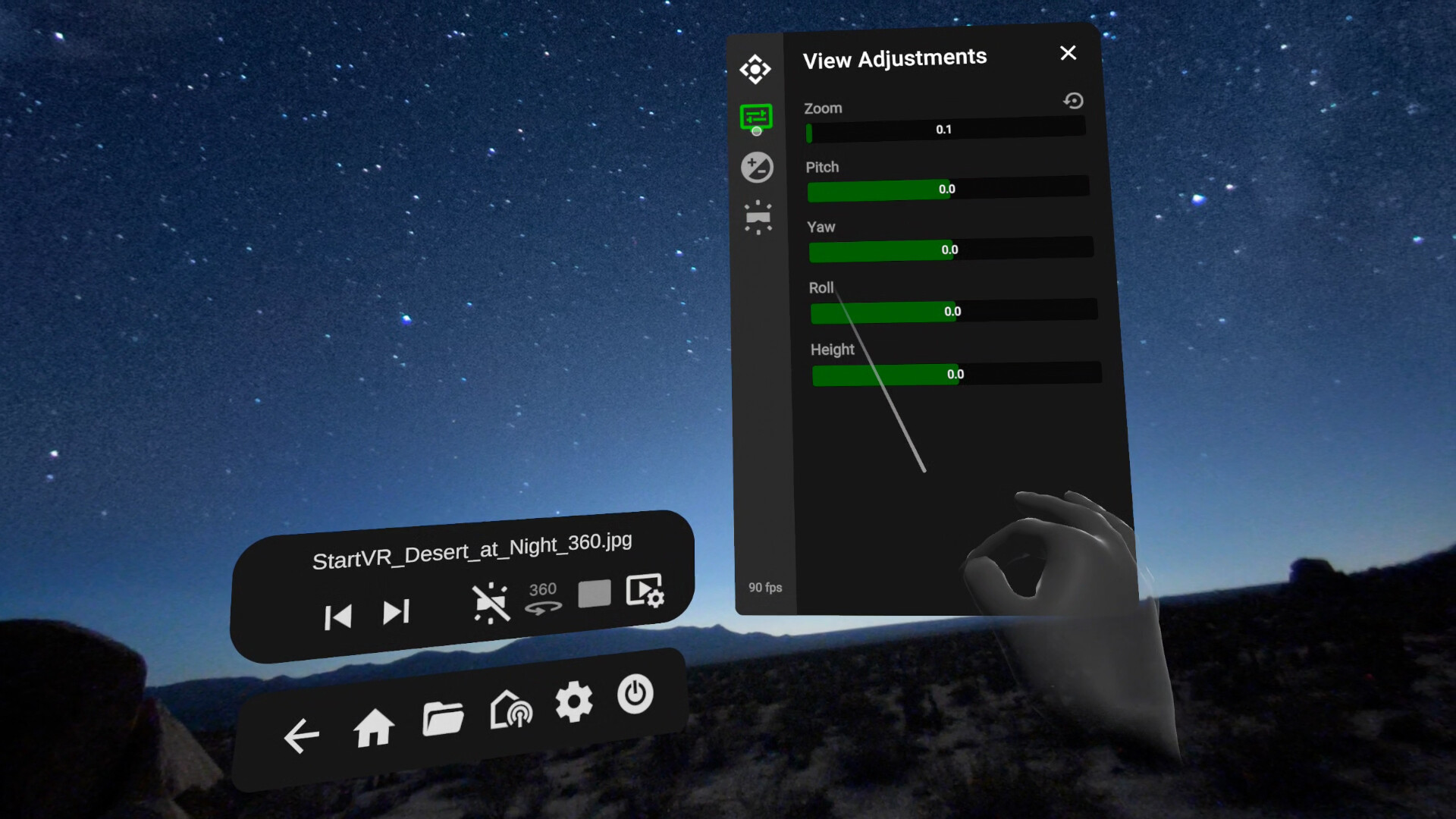Open the video playback settings icon

[x=645, y=591]
